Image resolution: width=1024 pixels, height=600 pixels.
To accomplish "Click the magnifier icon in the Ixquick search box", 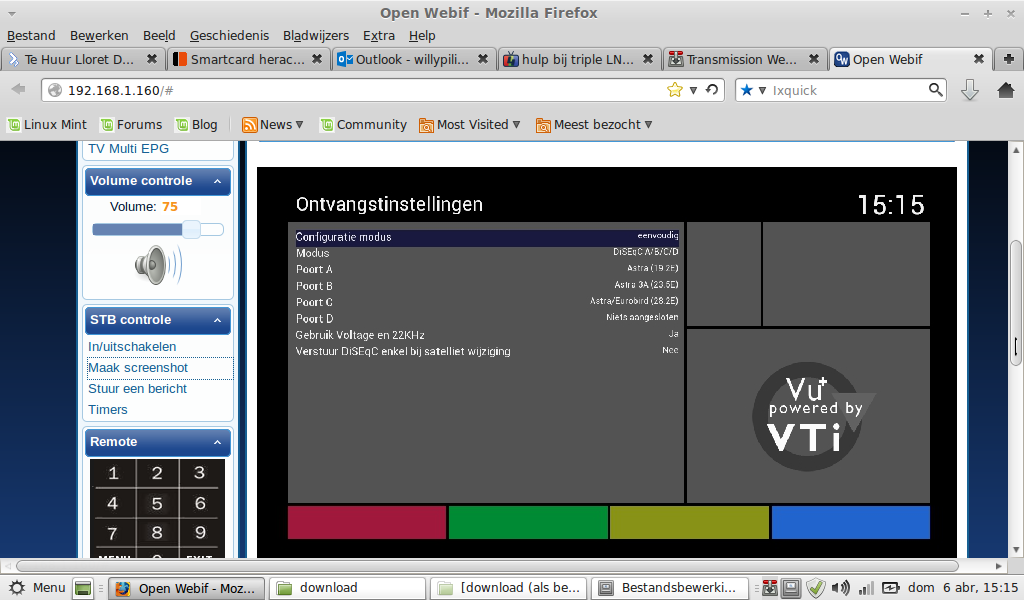I will (x=936, y=90).
